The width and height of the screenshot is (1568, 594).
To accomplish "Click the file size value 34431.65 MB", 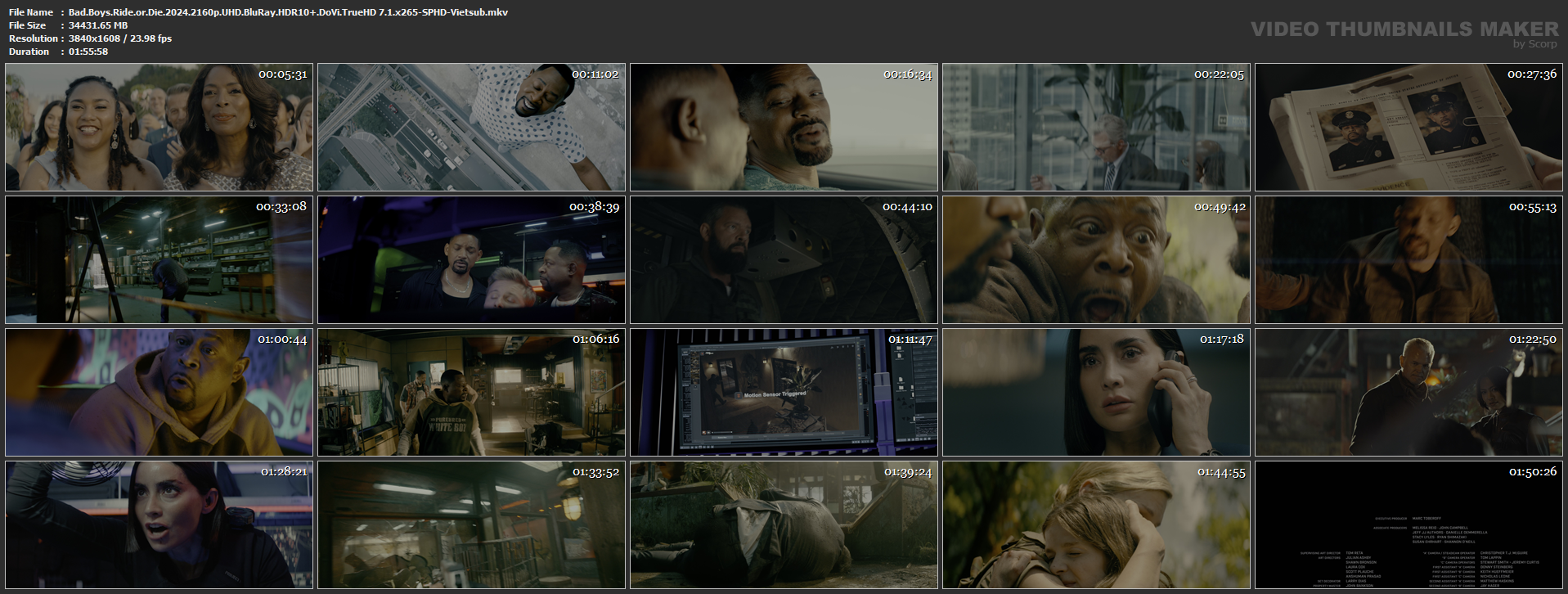I will 98,25.
